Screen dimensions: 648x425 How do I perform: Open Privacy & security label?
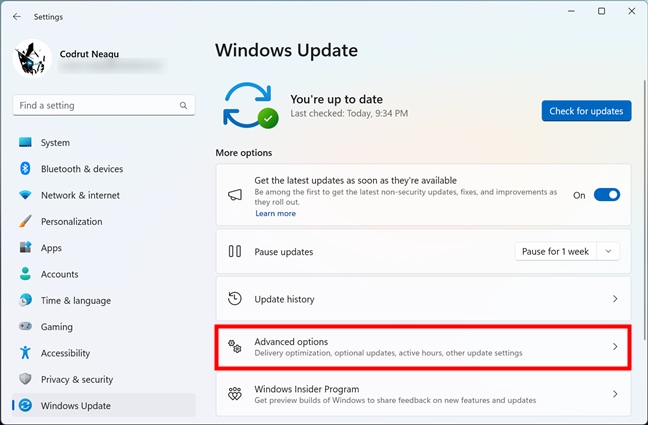tap(77, 380)
